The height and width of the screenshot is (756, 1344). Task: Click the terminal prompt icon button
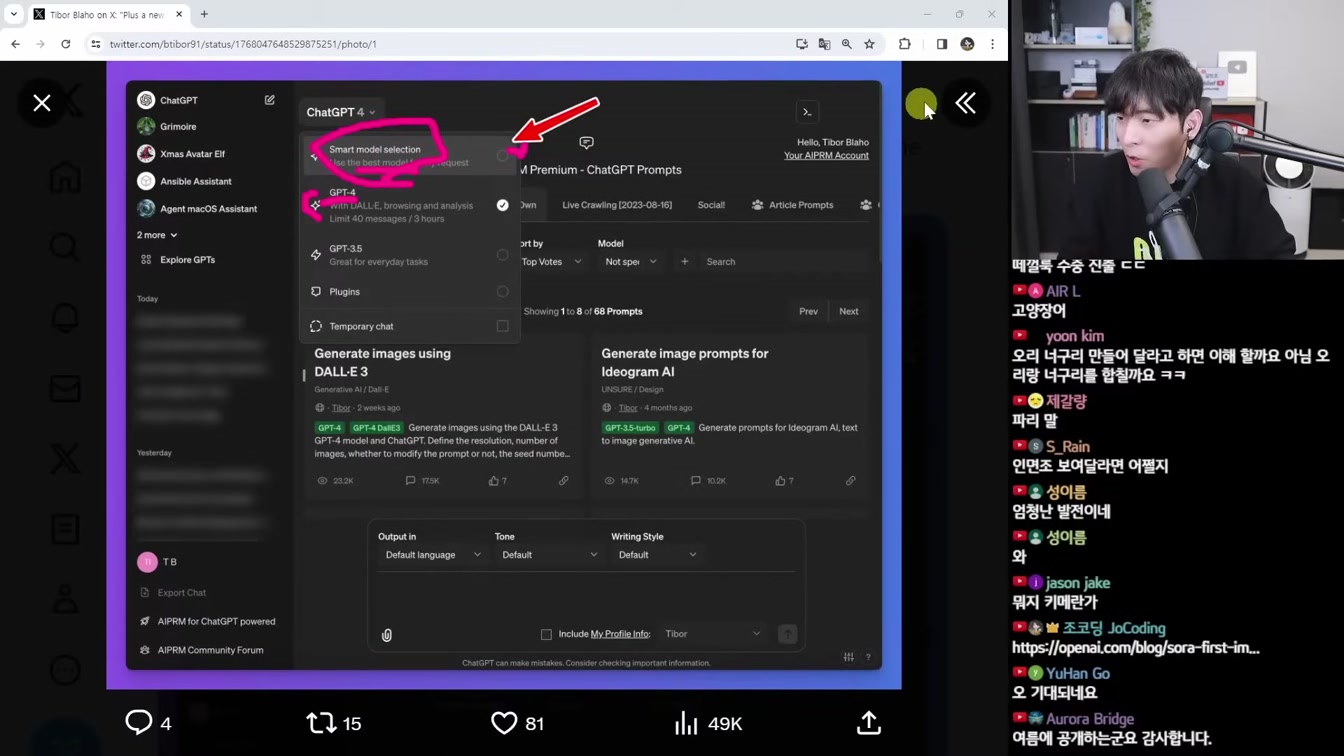807,112
